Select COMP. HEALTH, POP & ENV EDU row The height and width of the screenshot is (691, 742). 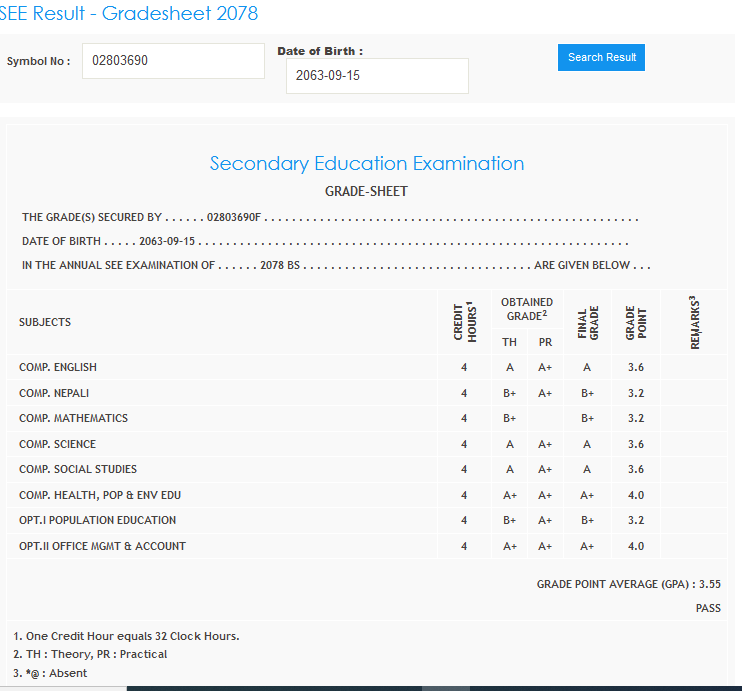click(x=100, y=495)
